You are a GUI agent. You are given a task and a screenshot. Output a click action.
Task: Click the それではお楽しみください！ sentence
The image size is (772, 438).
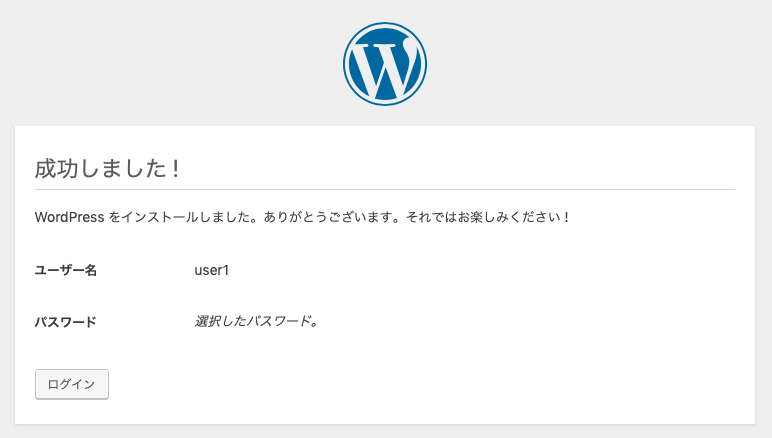coord(488,217)
